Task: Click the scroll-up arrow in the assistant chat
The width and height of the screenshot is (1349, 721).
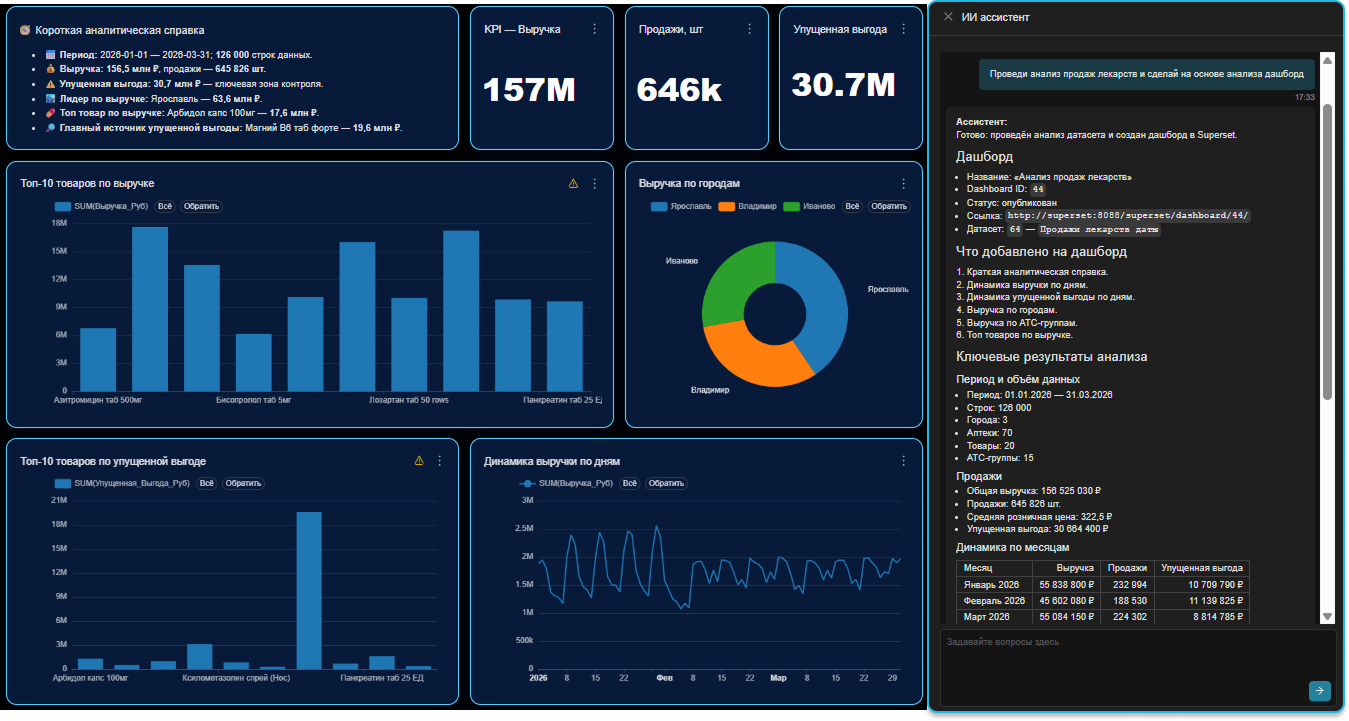Action: click(x=1328, y=60)
